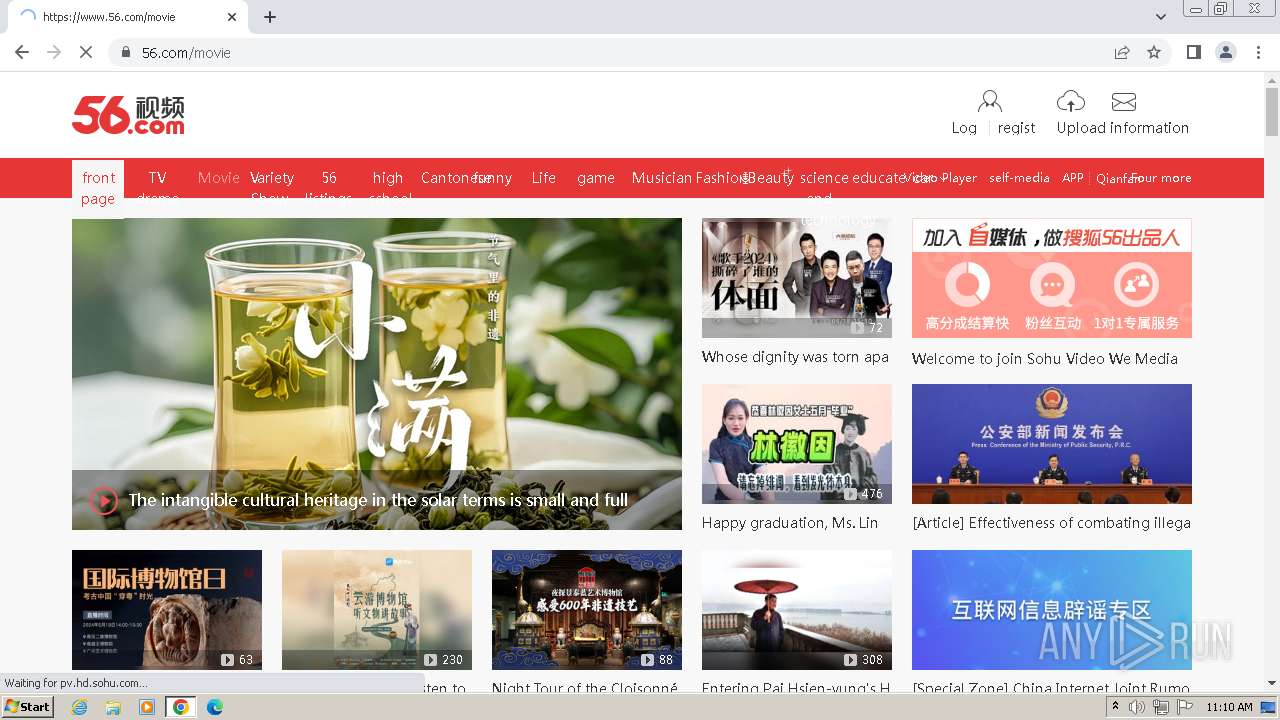Open Windows Media Player in taskbar
This screenshot has height=720, width=1280.
pyautogui.click(x=147, y=707)
